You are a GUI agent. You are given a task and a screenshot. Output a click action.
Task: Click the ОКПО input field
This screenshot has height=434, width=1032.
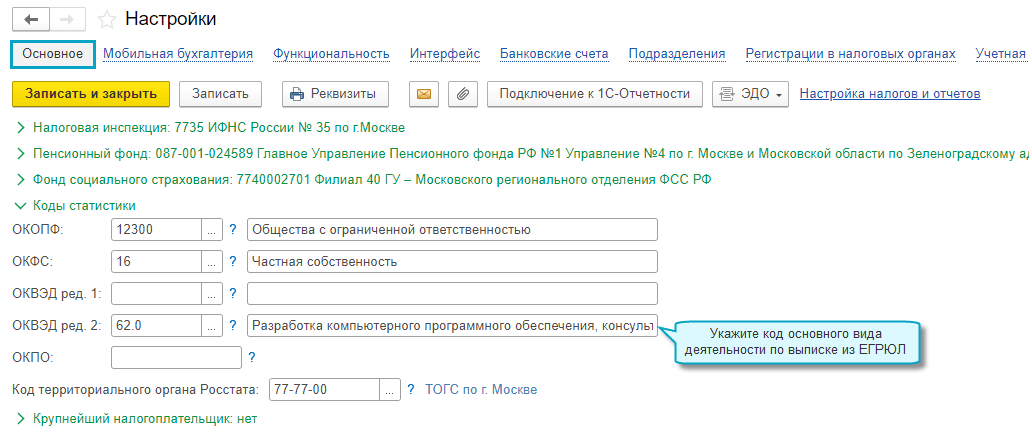176,357
